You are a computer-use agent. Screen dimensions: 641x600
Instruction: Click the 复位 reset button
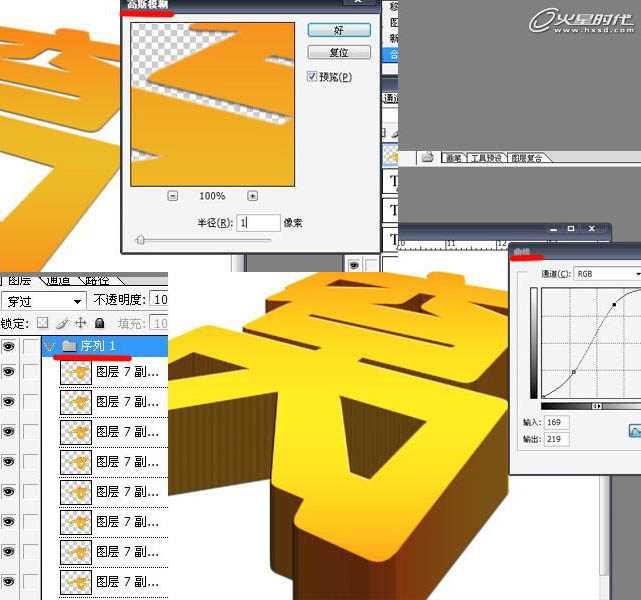(x=338, y=52)
